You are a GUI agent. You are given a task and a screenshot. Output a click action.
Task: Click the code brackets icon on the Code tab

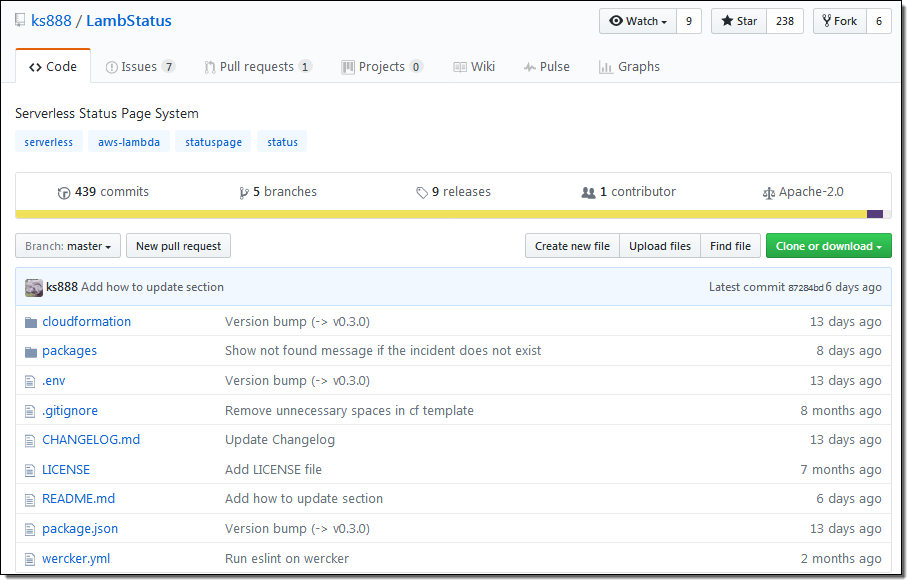point(35,67)
